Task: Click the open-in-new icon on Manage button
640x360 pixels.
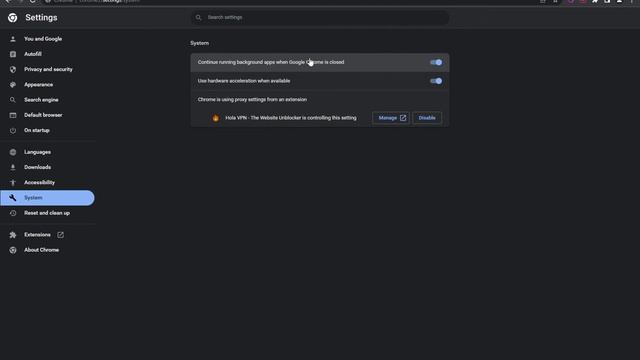Action: click(403, 118)
